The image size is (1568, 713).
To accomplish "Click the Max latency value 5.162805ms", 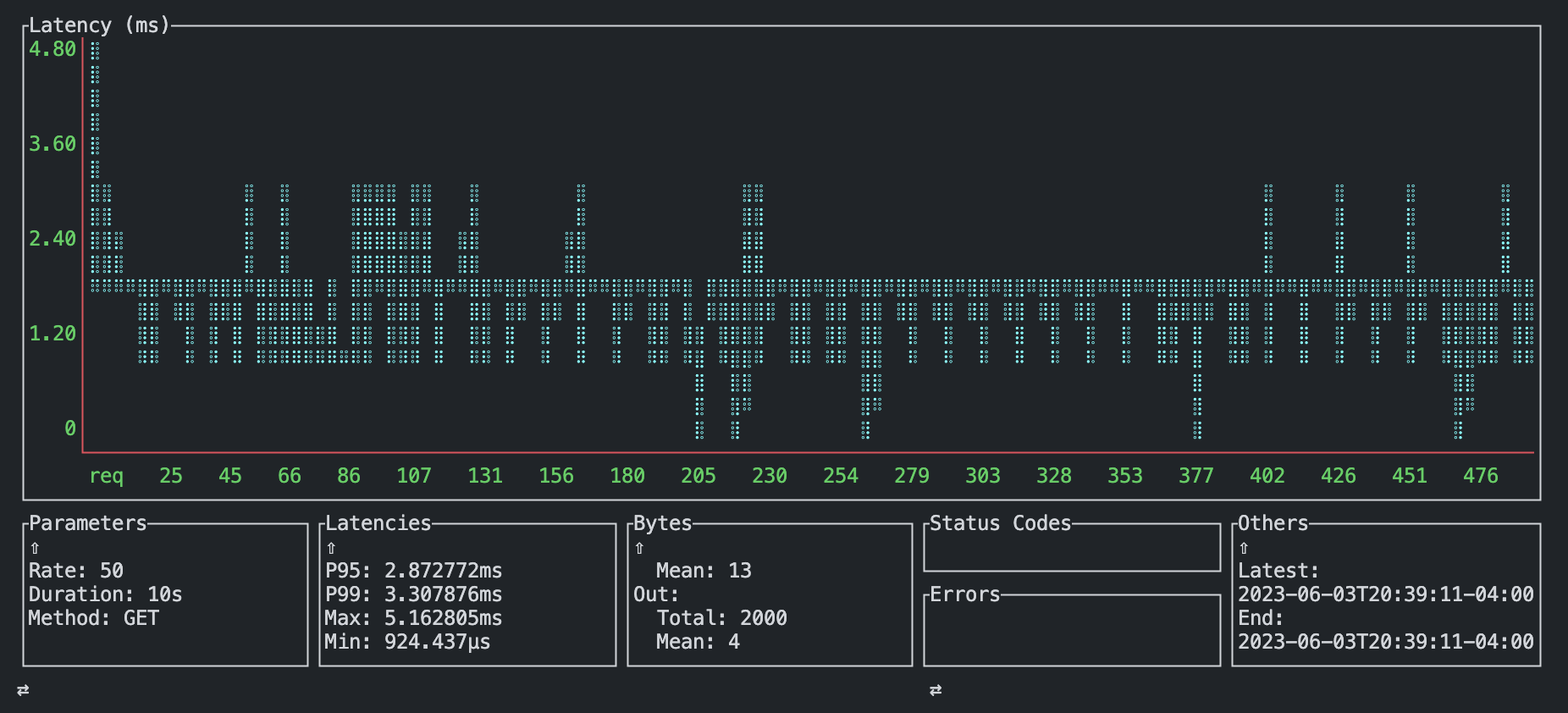I will [444, 618].
